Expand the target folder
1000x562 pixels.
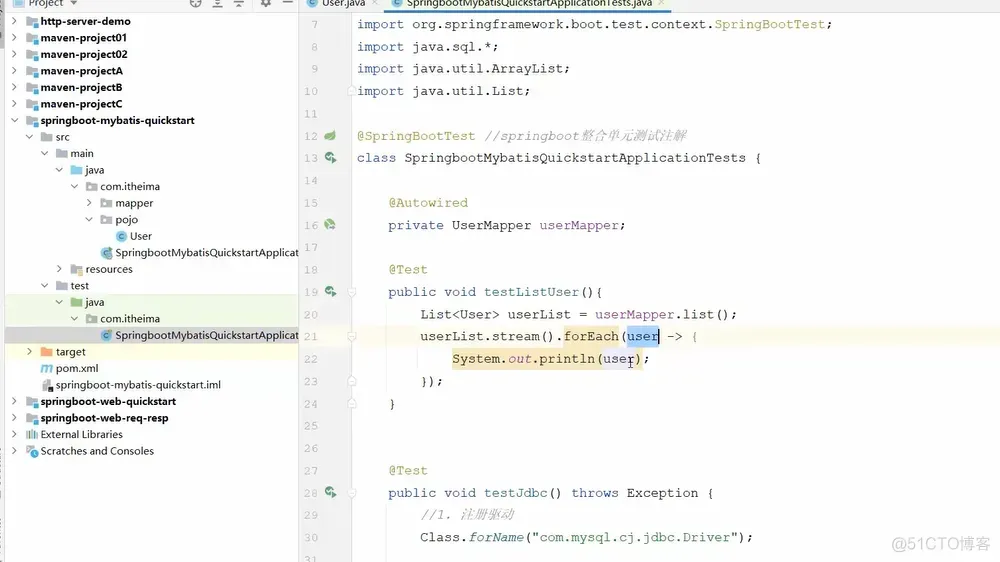(29, 351)
